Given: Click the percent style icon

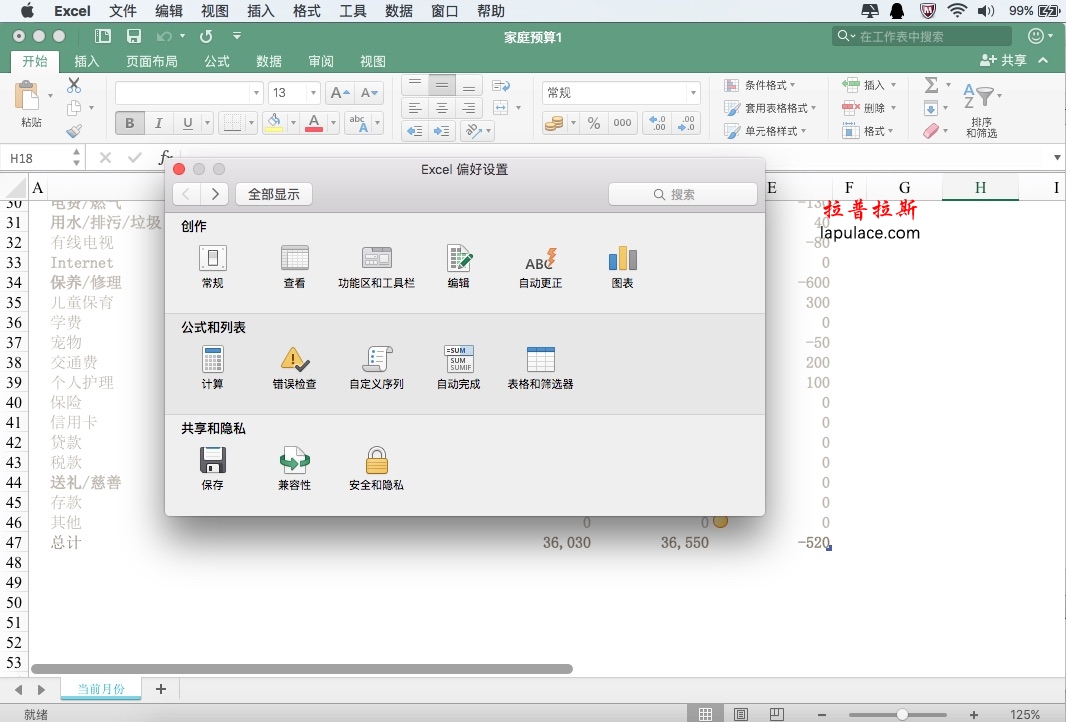Looking at the screenshot, I should point(594,123).
